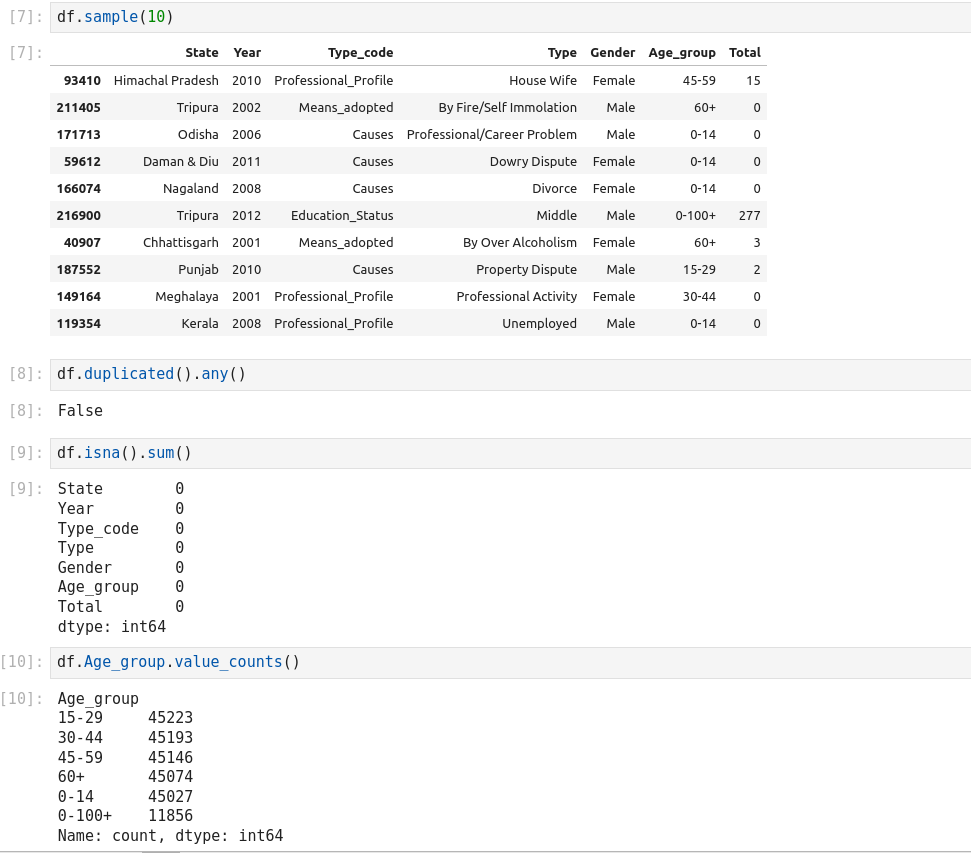971x853 pixels.
Task: Click the Total column header
Action: 744,53
